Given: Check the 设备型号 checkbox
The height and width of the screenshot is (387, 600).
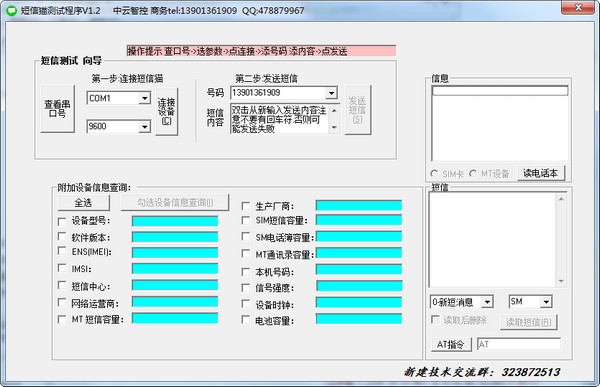Looking at the screenshot, I should (62, 222).
